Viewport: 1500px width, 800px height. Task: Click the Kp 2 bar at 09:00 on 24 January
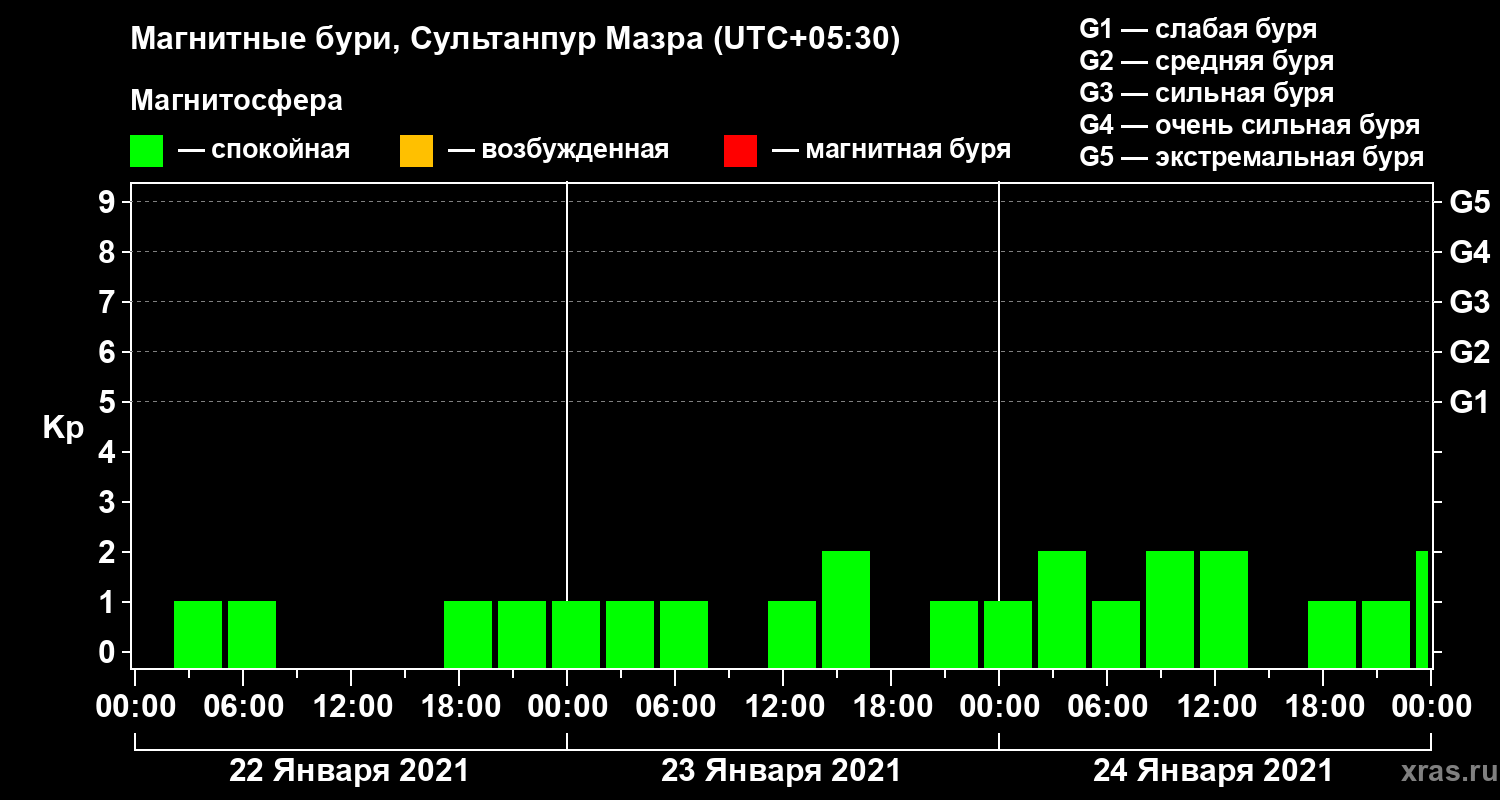(x=1170, y=609)
